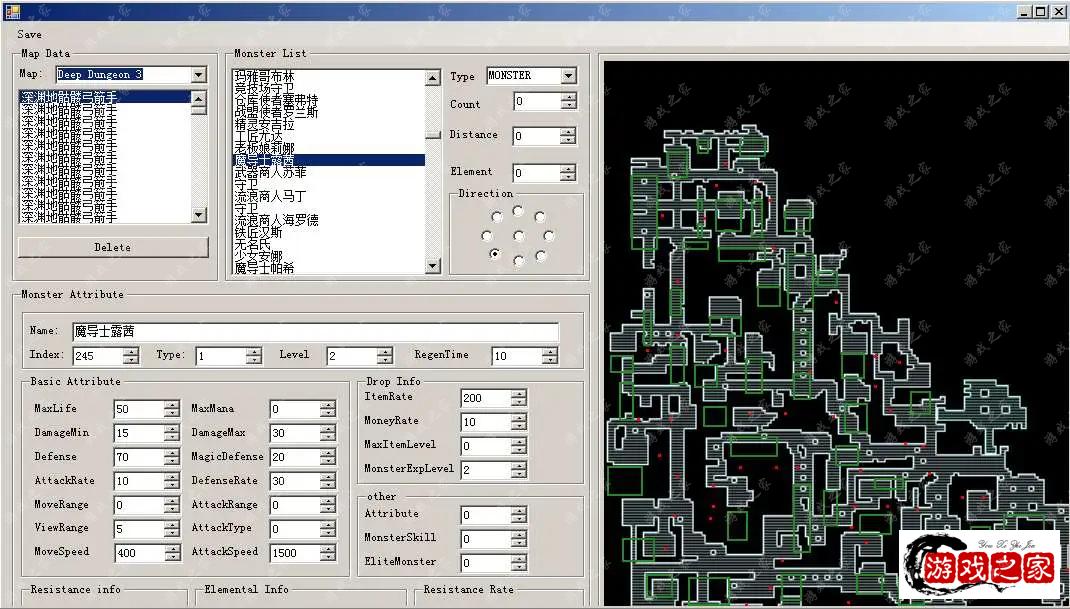Click Monster List scroll-down arrow
This screenshot has height=609, width=1070.
(432, 266)
